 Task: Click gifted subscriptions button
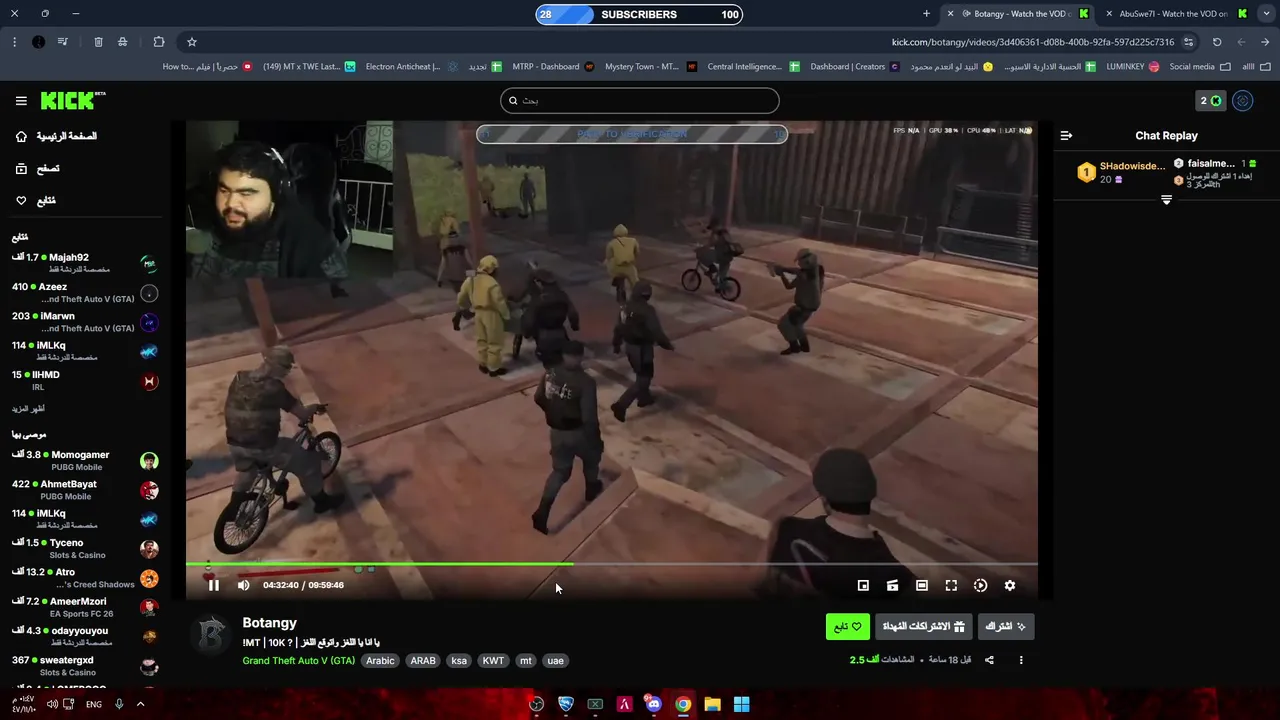[x=923, y=627]
